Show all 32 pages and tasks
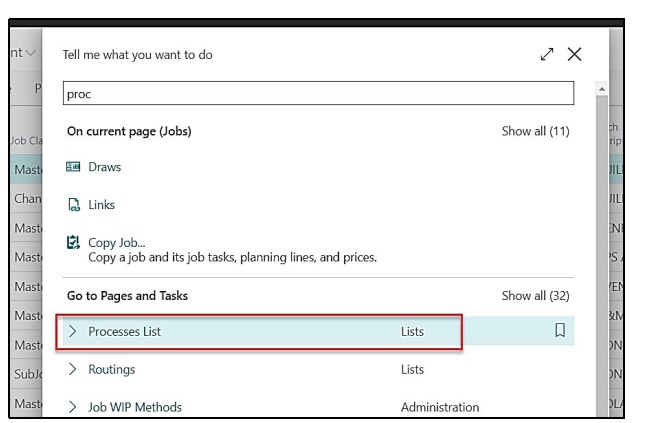This screenshot has width=649, height=423. point(535,295)
